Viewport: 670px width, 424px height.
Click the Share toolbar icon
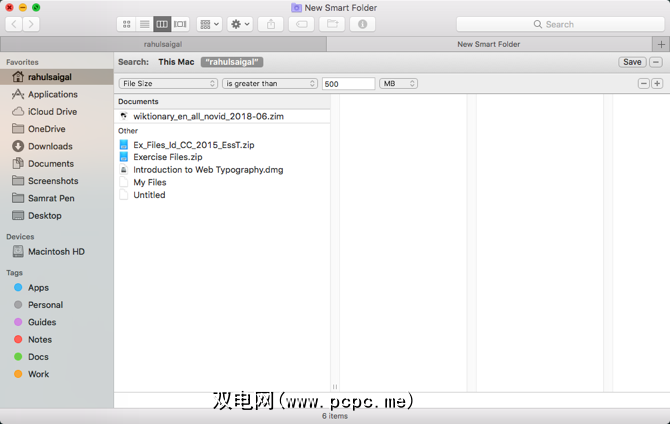pos(270,24)
